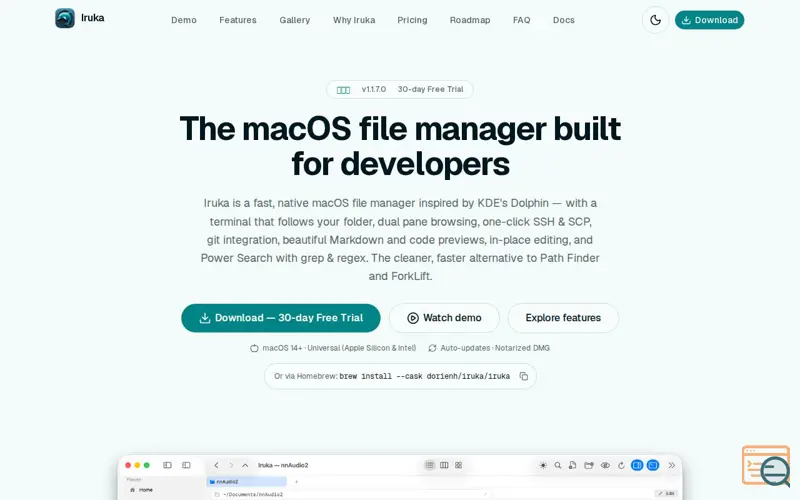Click the Iruka brand name in header
The width and height of the screenshot is (800, 500).
click(92, 18)
